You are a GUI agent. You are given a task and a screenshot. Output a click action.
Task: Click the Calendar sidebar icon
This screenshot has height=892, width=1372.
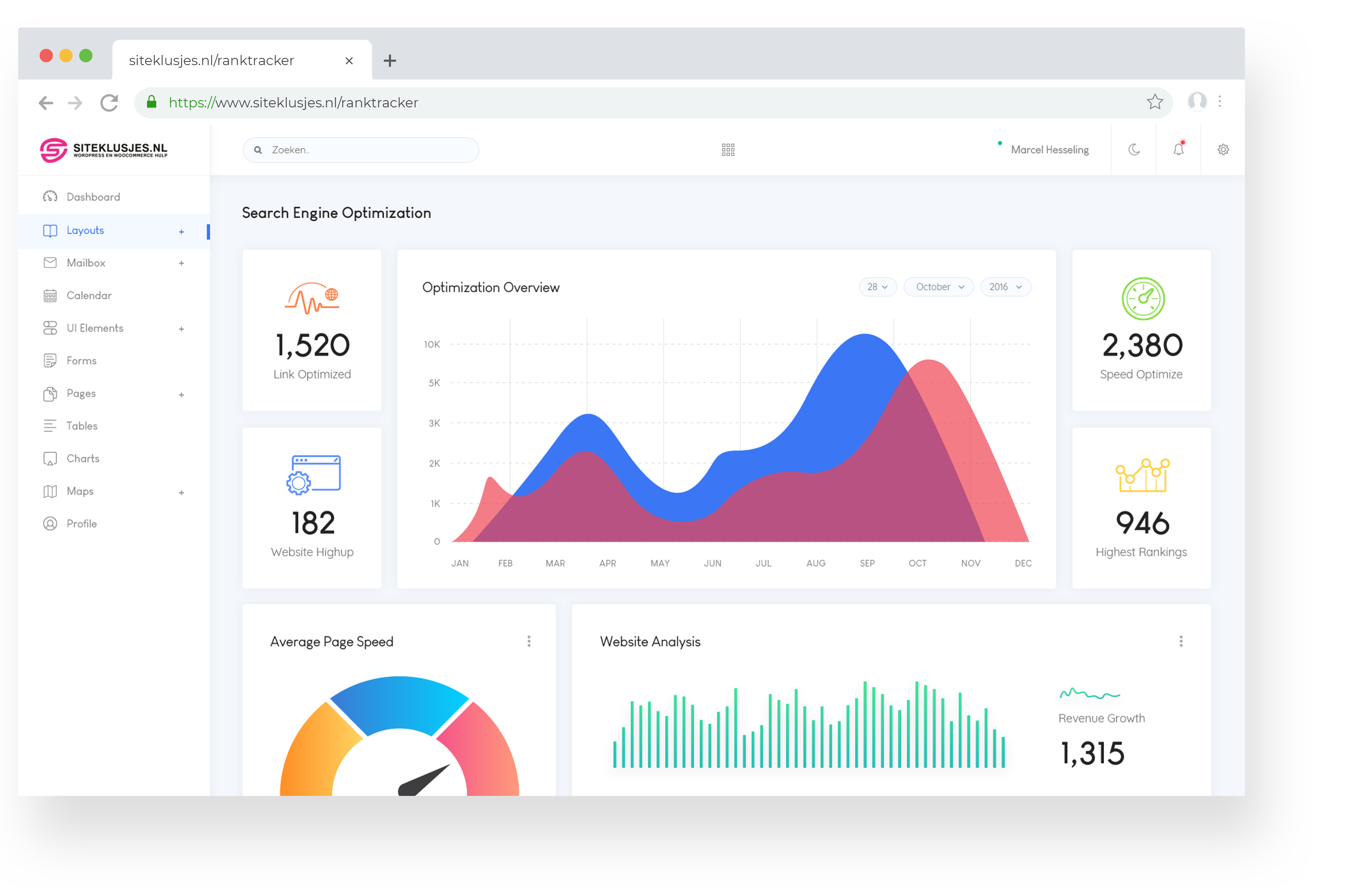click(50, 295)
